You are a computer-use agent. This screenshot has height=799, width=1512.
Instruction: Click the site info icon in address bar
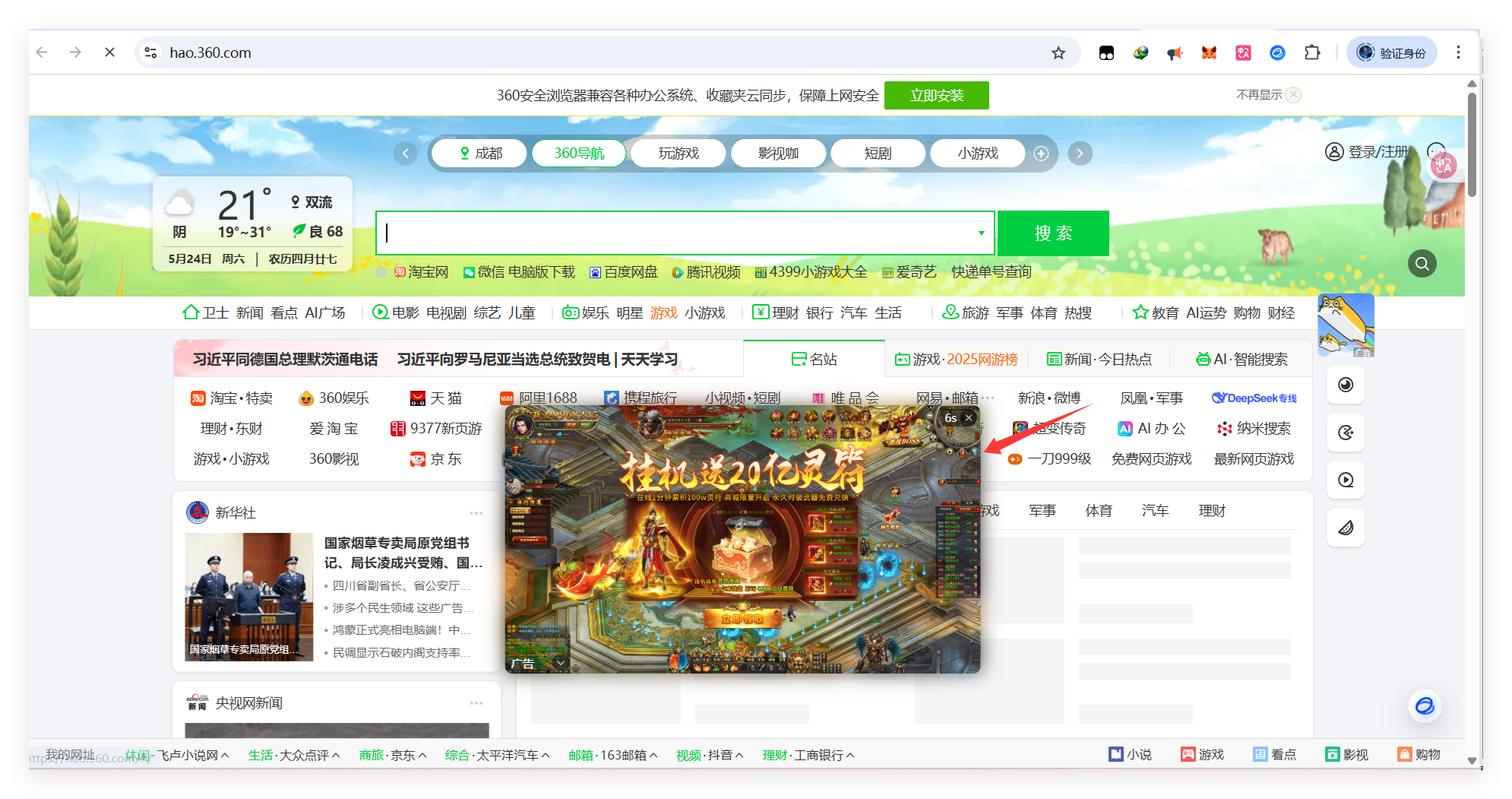[151, 52]
